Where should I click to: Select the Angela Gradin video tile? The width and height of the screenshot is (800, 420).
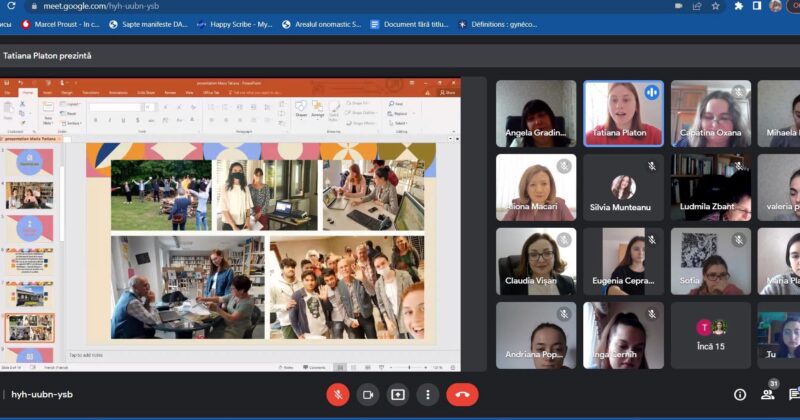[536, 113]
